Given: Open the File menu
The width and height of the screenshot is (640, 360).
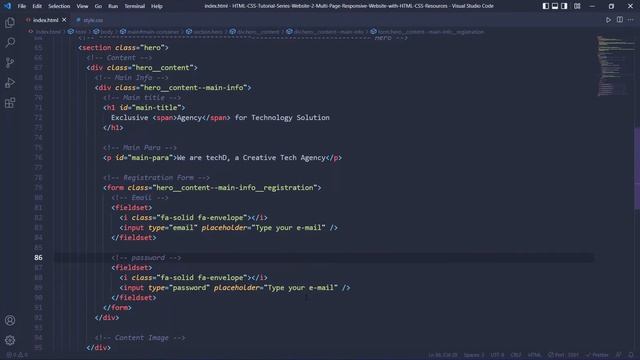Looking at the screenshot, I should [x=22, y=6].
